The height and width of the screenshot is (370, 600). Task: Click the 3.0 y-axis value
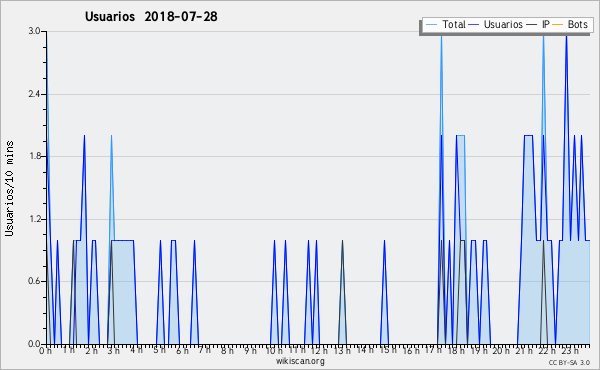(35, 31)
